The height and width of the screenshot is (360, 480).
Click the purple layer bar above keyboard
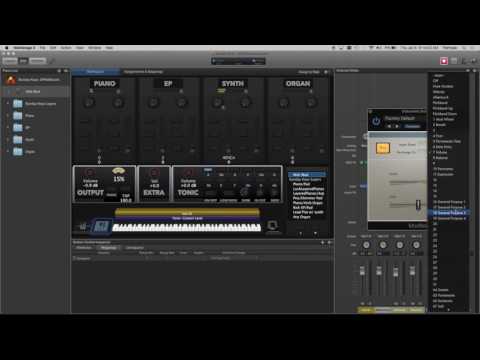click(x=187, y=218)
